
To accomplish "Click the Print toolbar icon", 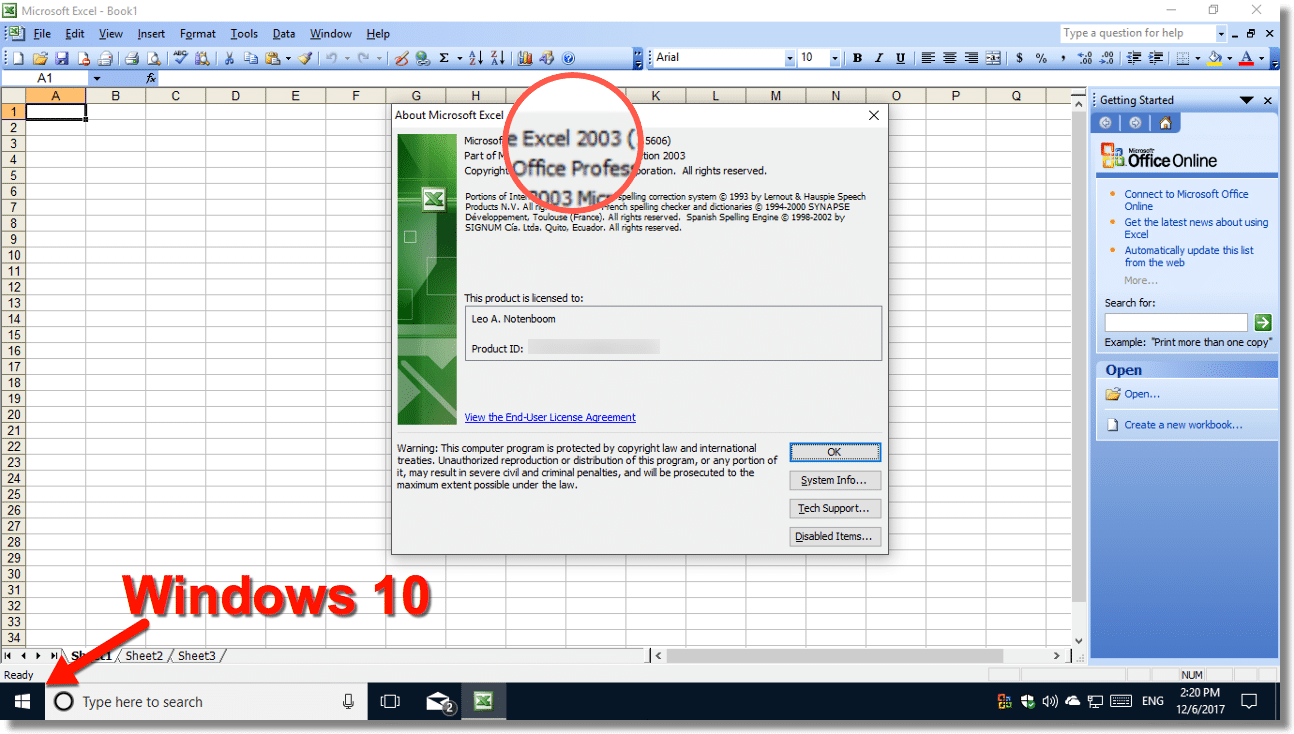I will tap(131, 58).
